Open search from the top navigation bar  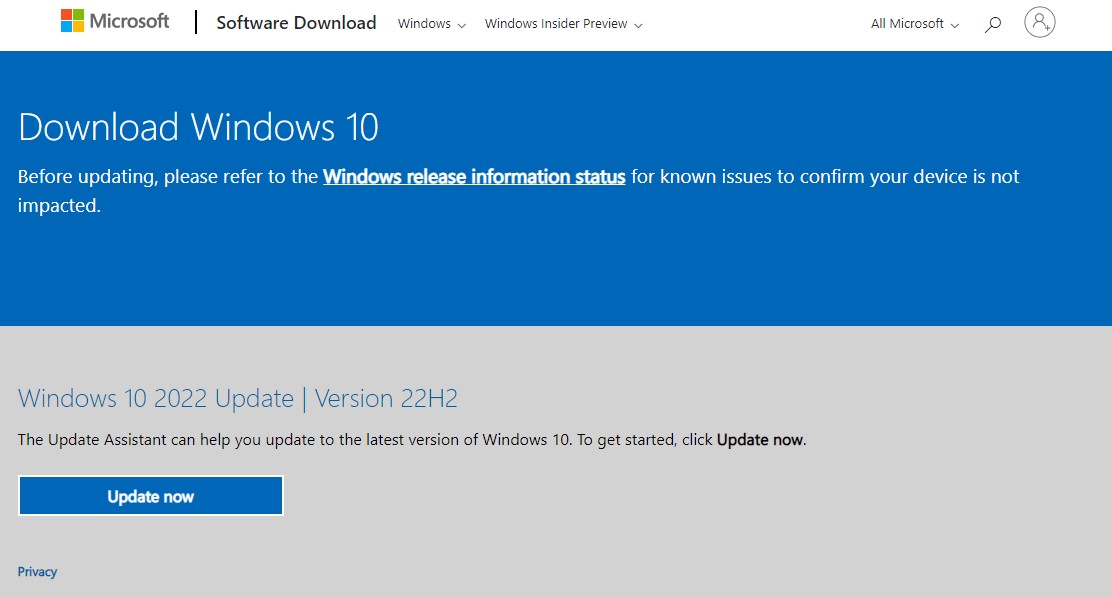coord(992,23)
